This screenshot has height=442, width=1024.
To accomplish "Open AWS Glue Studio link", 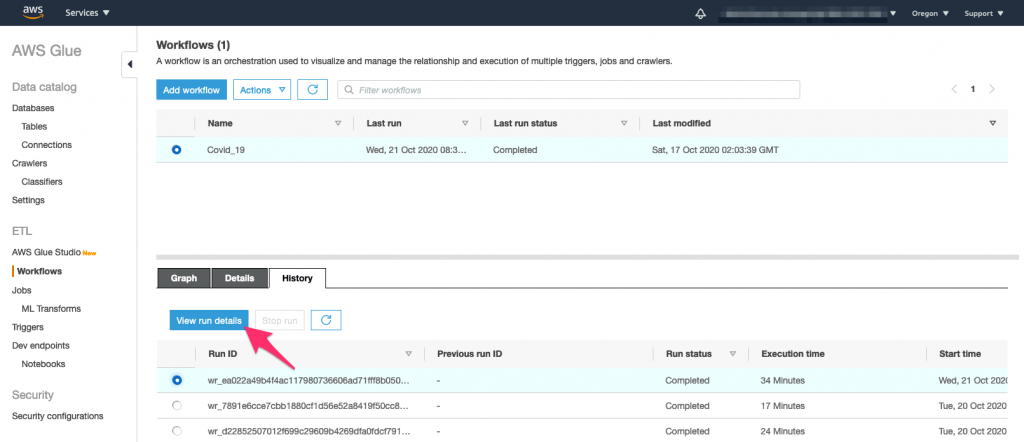I will 46,252.
